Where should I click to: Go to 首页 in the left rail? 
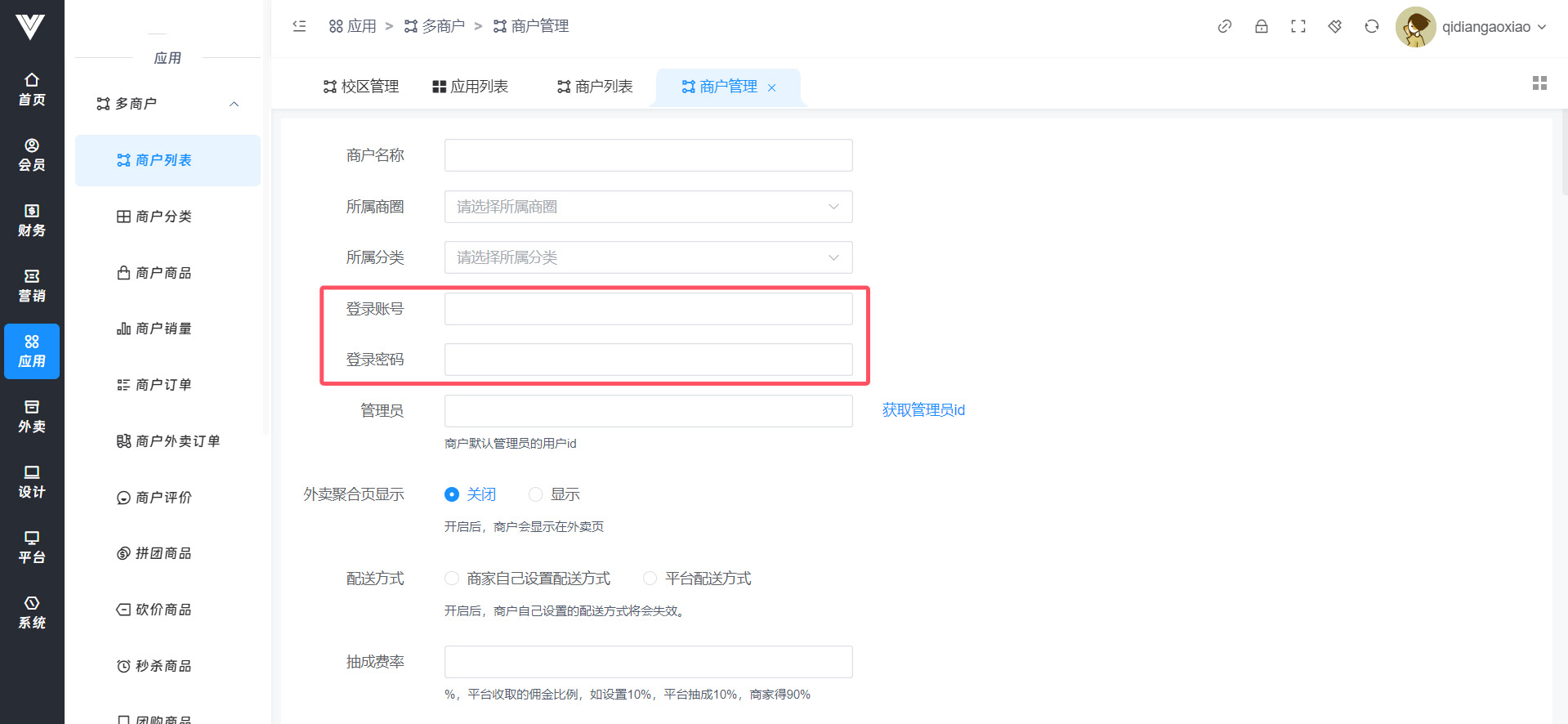pyautogui.click(x=32, y=90)
